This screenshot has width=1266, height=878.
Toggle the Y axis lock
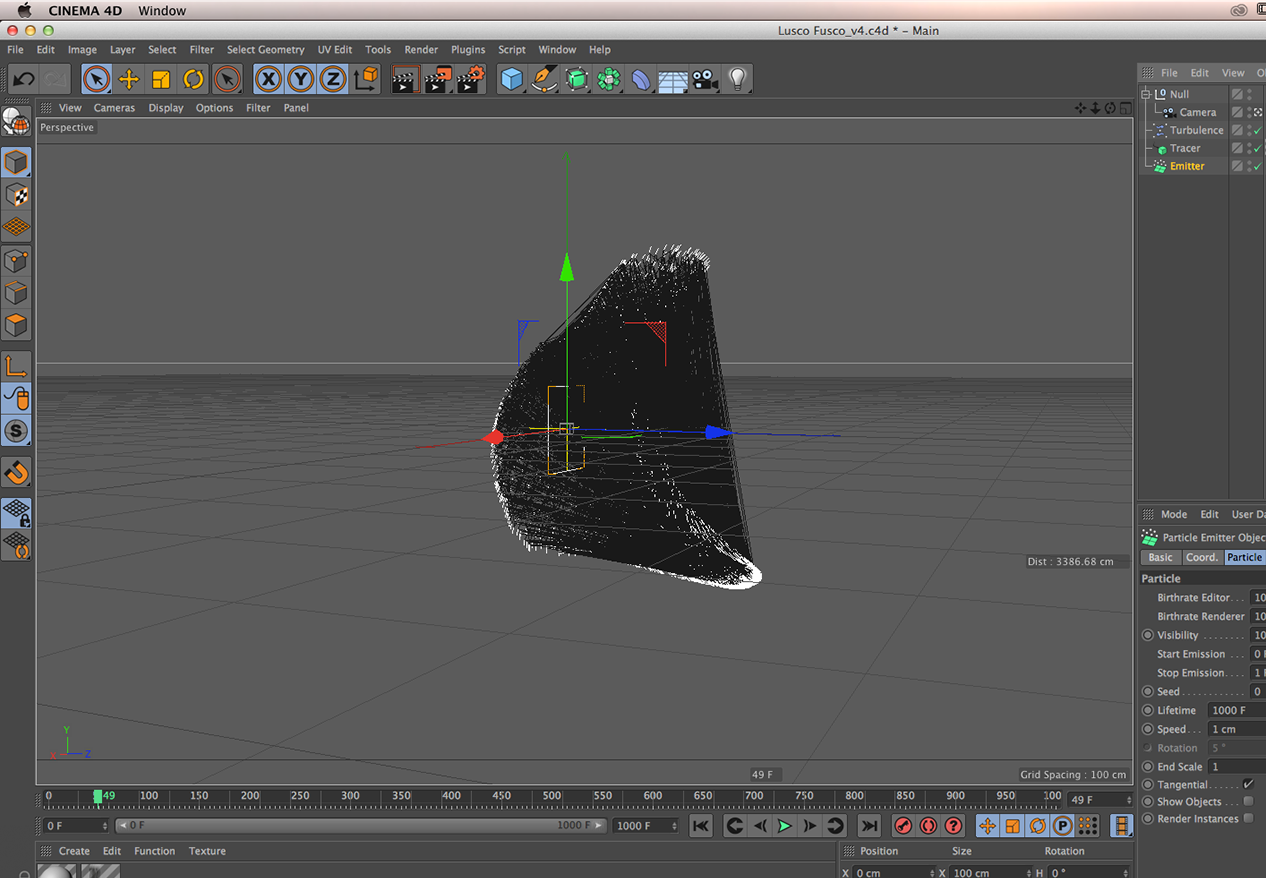(300, 79)
